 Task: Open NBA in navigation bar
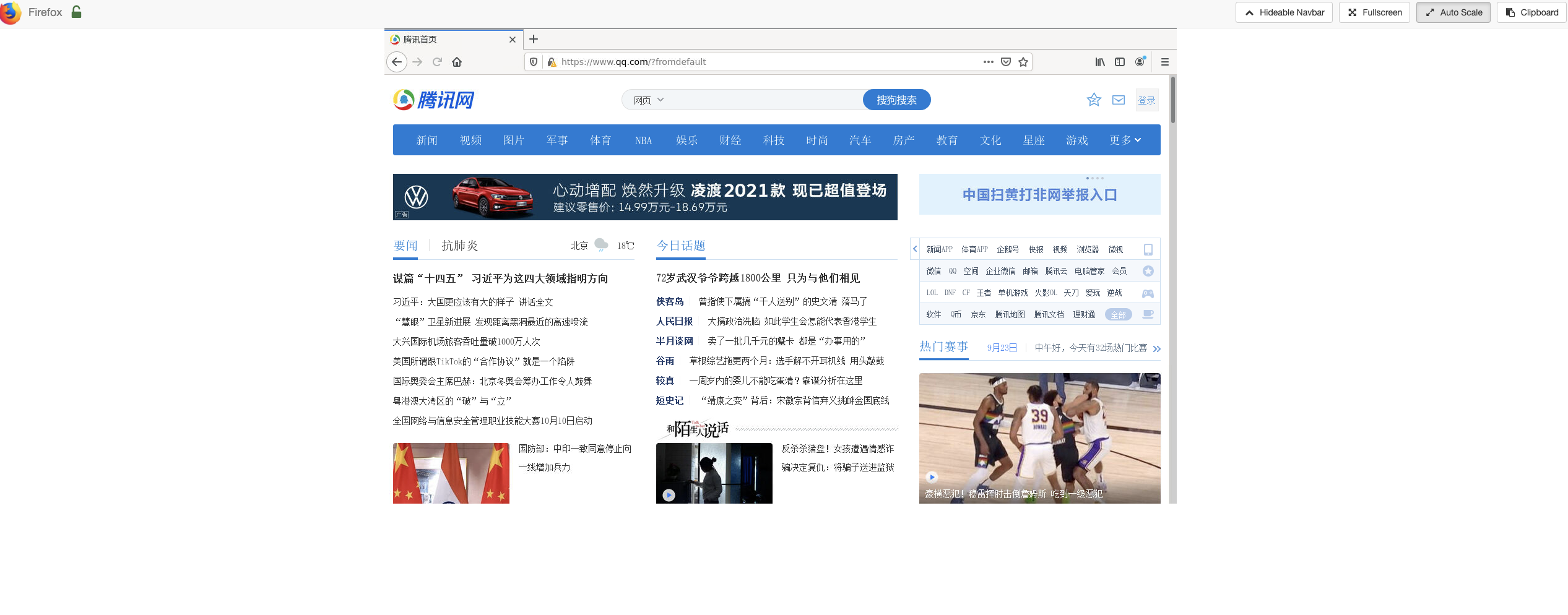[643, 140]
